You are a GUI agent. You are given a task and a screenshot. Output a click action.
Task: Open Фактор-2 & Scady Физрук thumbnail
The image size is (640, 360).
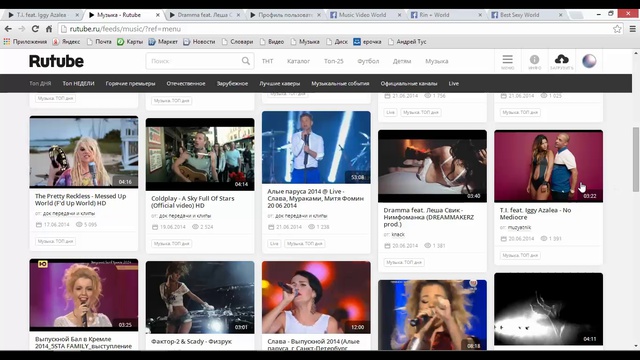coord(200,298)
